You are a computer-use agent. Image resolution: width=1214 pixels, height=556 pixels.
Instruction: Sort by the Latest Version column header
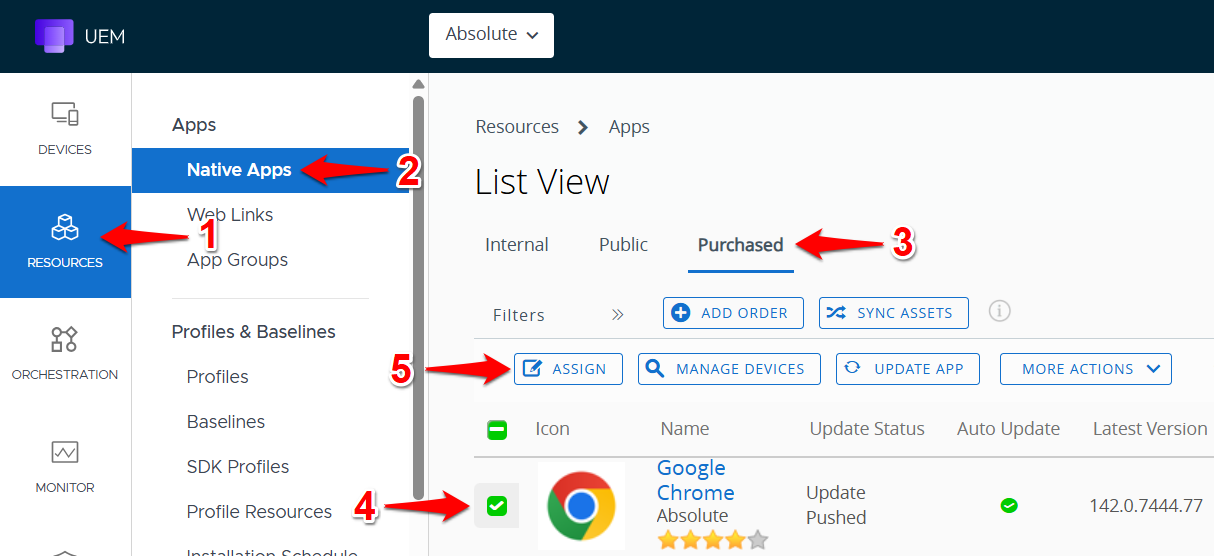pos(1150,429)
